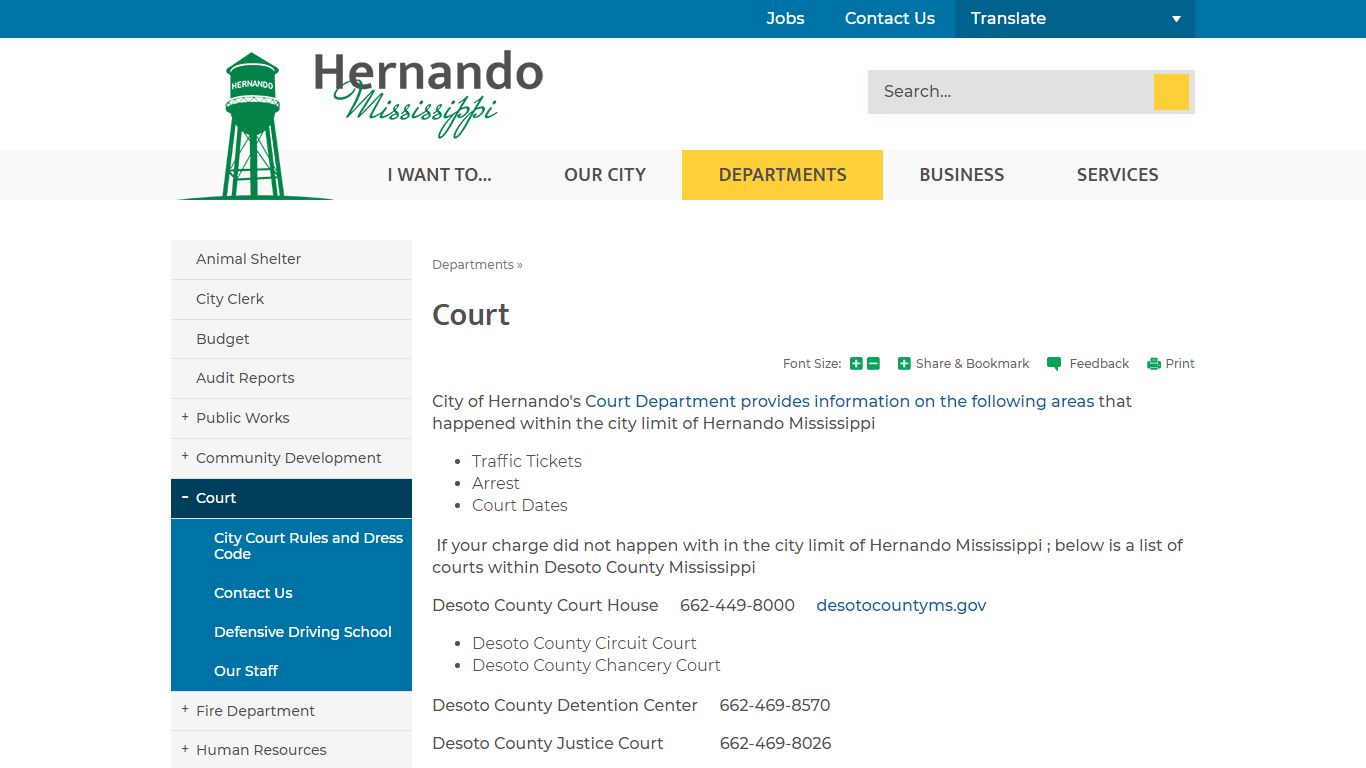Screen dimensions: 1366x768
Task: Open Contact Us under Court sidebar
Action: click(253, 593)
